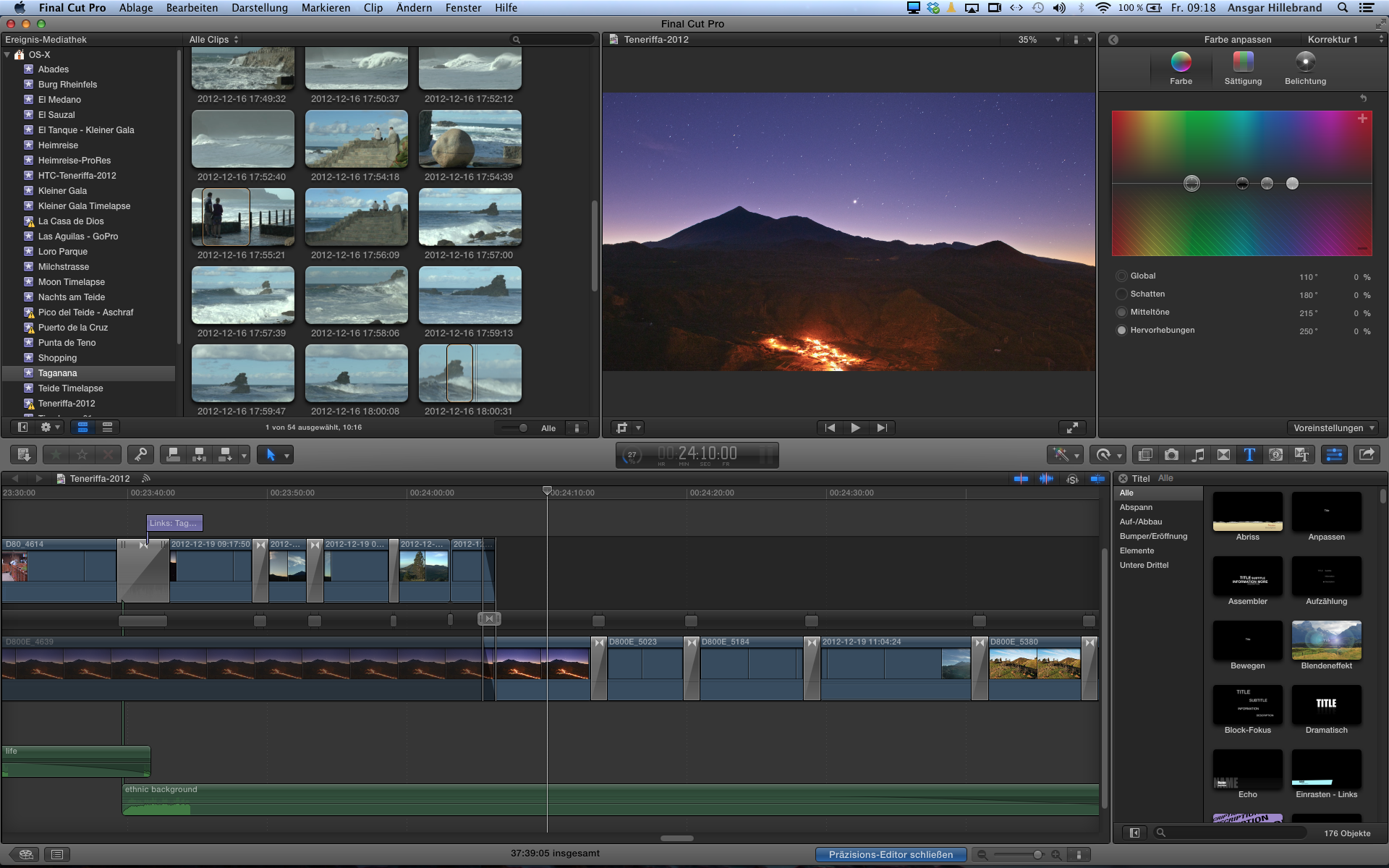Open the Voreinstellungen dropdown

(x=1333, y=427)
